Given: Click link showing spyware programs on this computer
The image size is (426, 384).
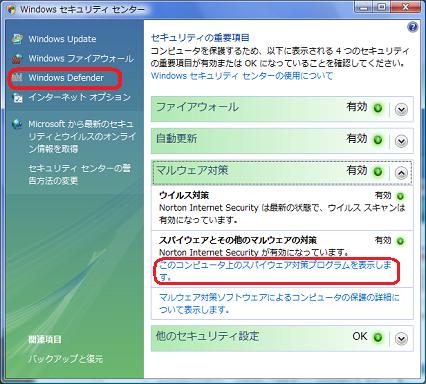Looking at the screenshot, I should pyautogui.click(x=275, y=271).
